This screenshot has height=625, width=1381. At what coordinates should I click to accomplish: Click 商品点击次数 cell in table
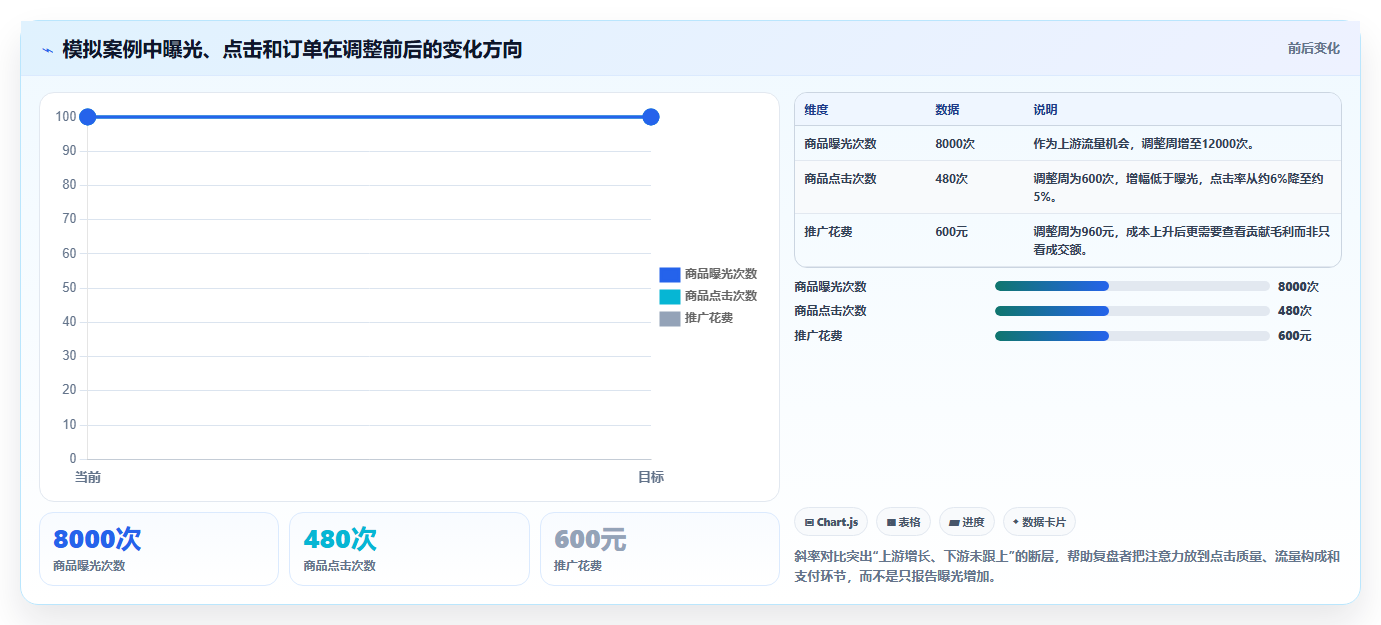point(840,179)
